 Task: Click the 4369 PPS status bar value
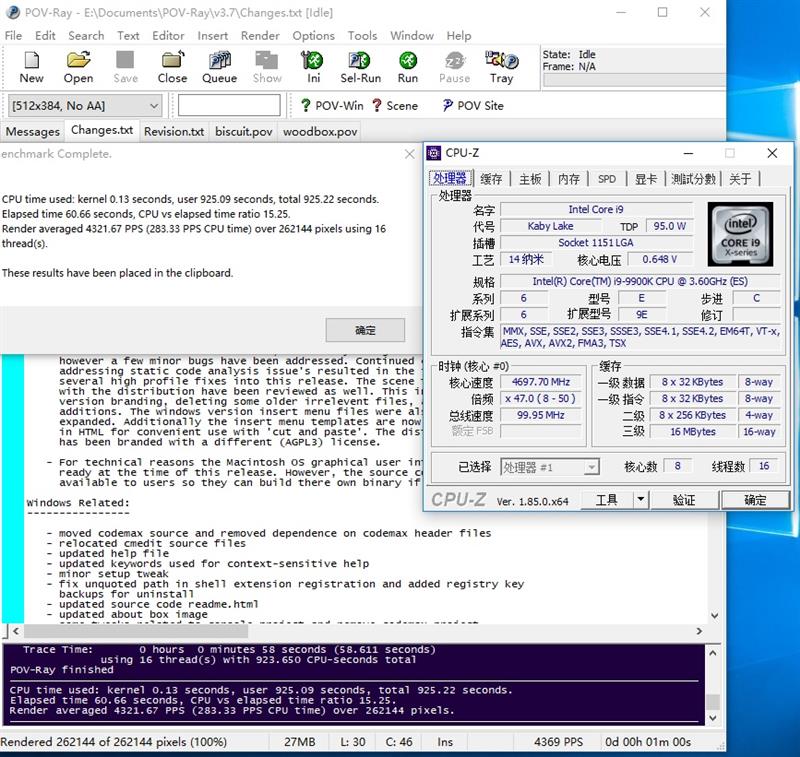click(x=558, y=742)
